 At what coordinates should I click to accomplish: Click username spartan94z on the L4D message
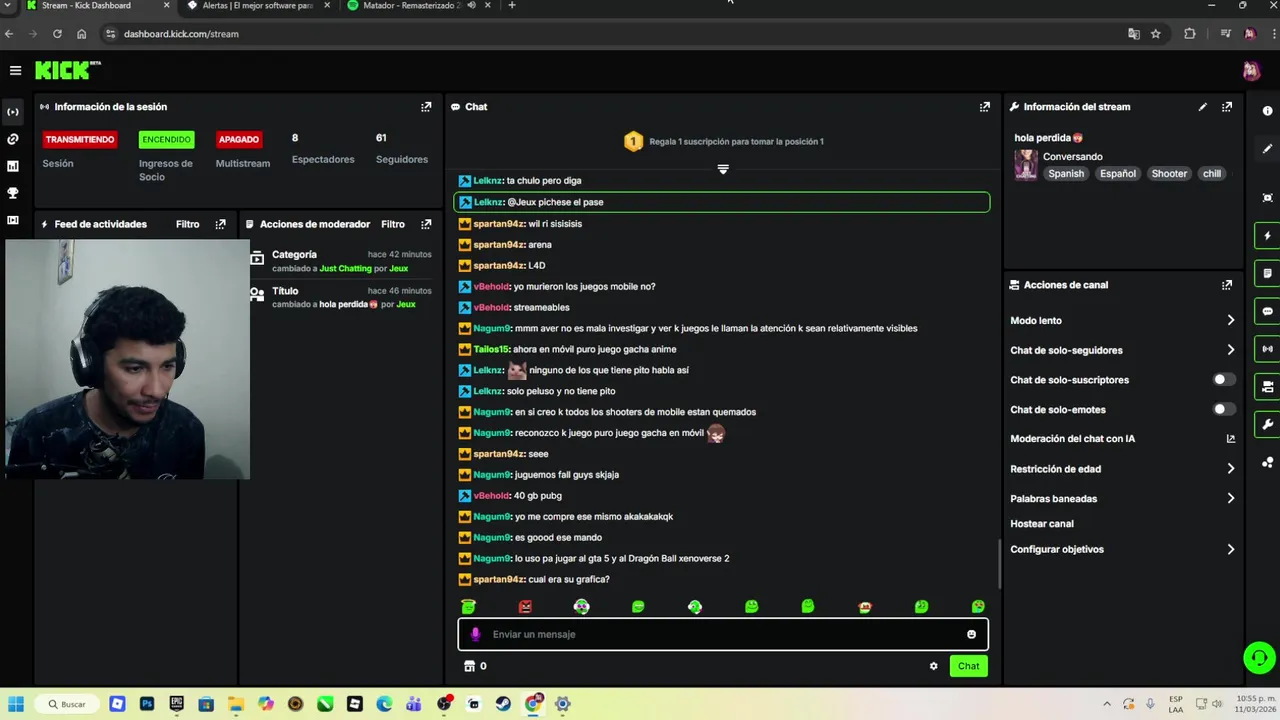pos(499,265)
